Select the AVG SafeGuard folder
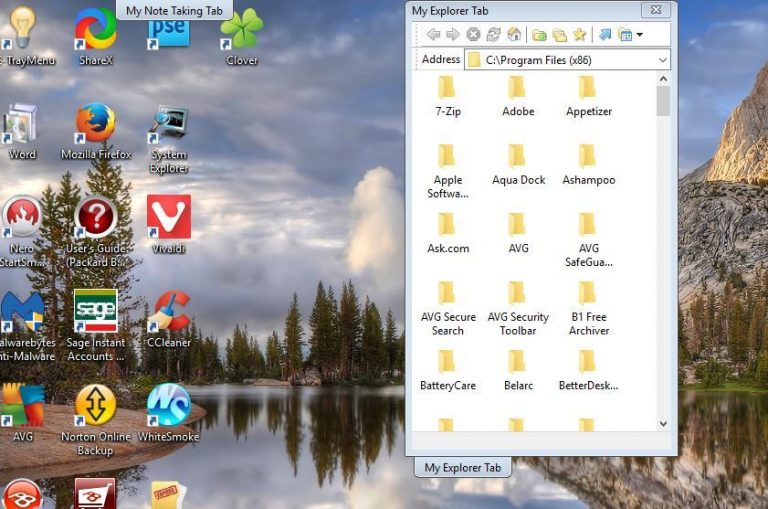 (x=589, y=240)
